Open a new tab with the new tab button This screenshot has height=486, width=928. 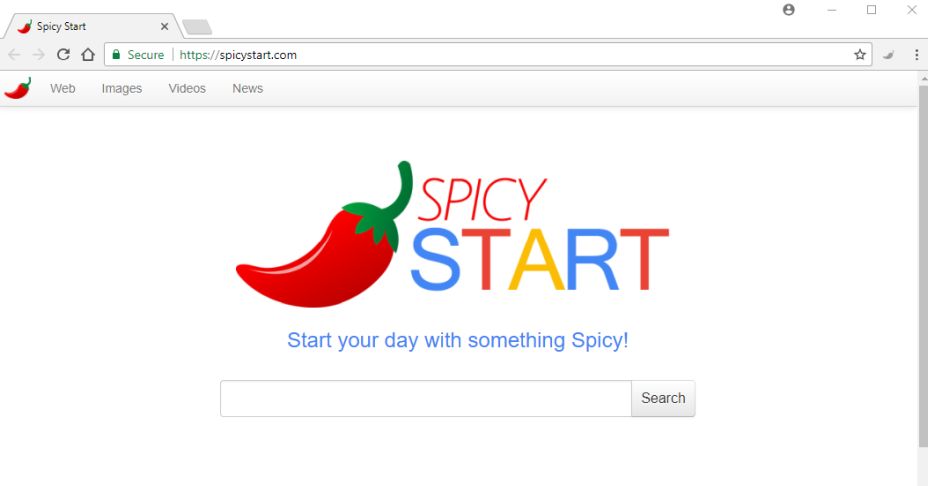[197, 27]
